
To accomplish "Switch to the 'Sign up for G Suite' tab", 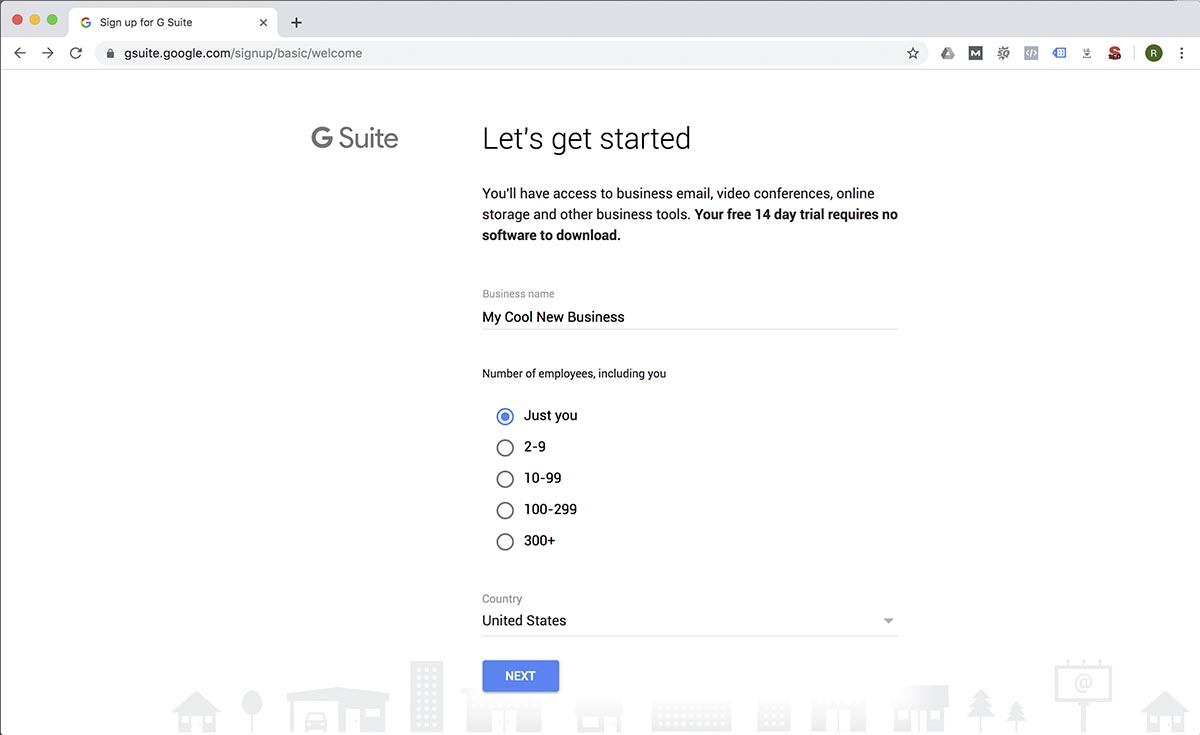I will point(160,21).
